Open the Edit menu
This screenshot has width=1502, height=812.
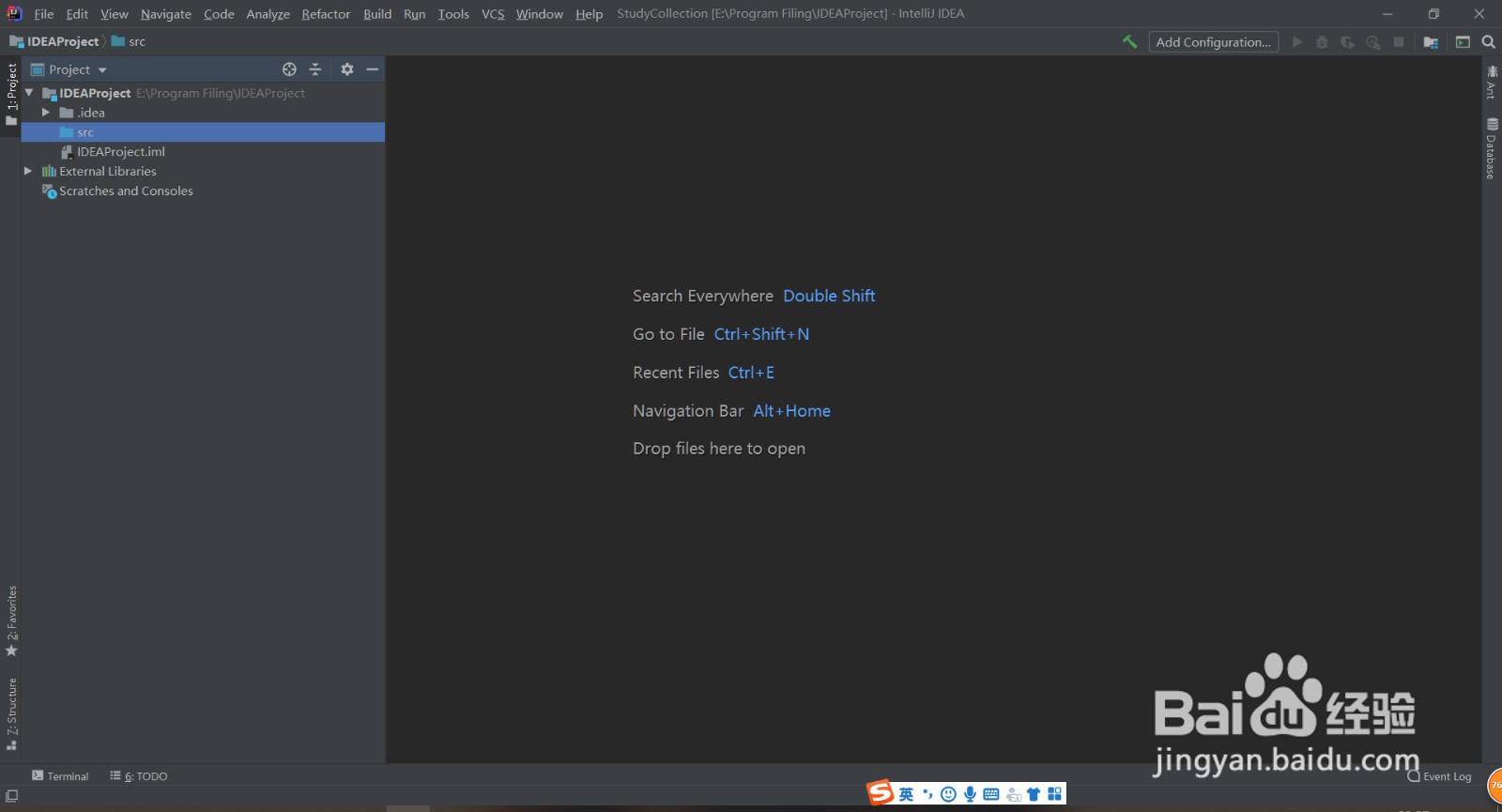(x=77, y=14)
